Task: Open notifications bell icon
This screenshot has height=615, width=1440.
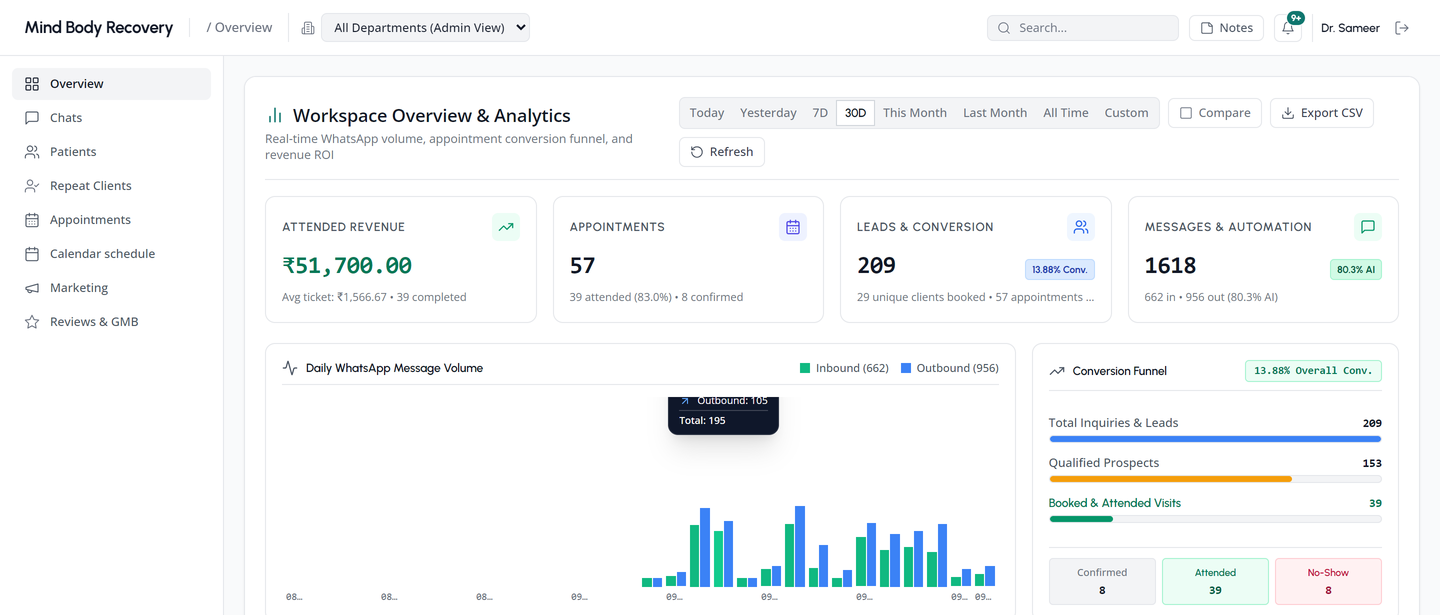Action: click(x=1288, y=28)
